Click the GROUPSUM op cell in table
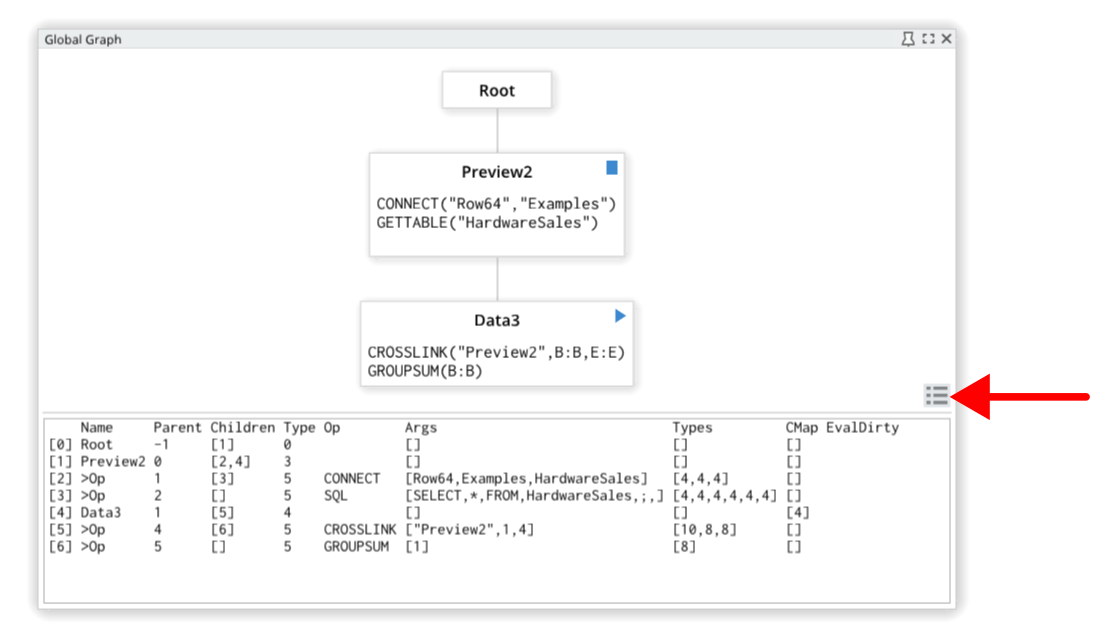The image size is (1106, 632). pos(356,547)
